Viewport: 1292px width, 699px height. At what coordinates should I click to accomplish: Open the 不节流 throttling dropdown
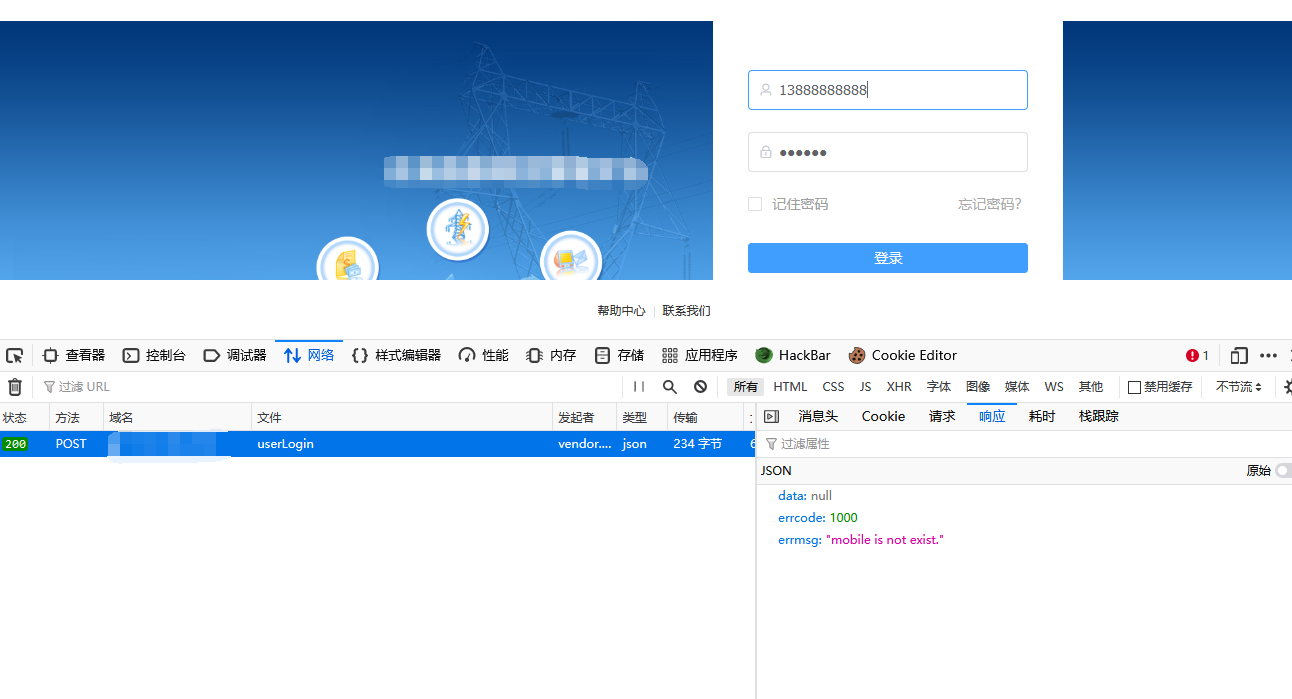1238,387
